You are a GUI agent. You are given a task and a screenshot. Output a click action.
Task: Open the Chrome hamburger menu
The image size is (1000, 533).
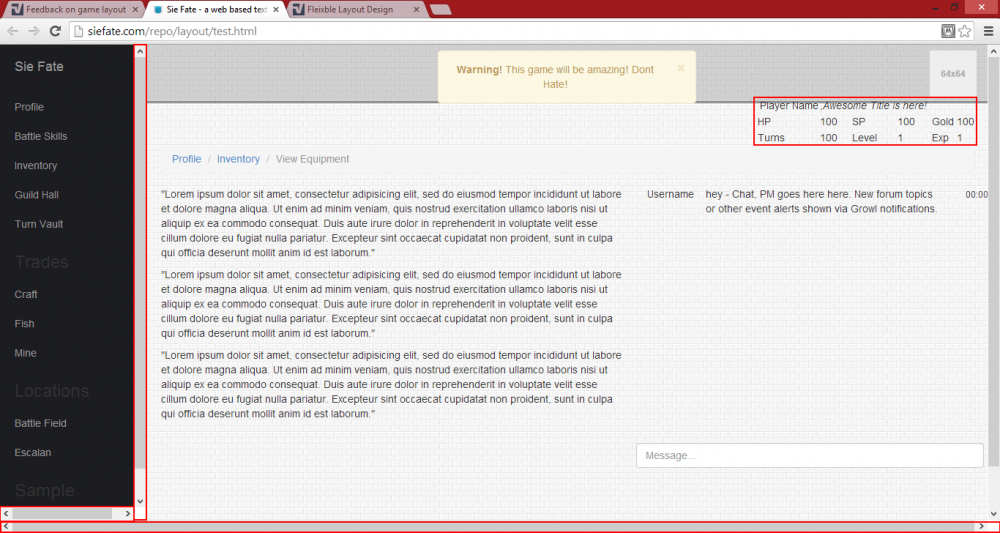point(987,32)
